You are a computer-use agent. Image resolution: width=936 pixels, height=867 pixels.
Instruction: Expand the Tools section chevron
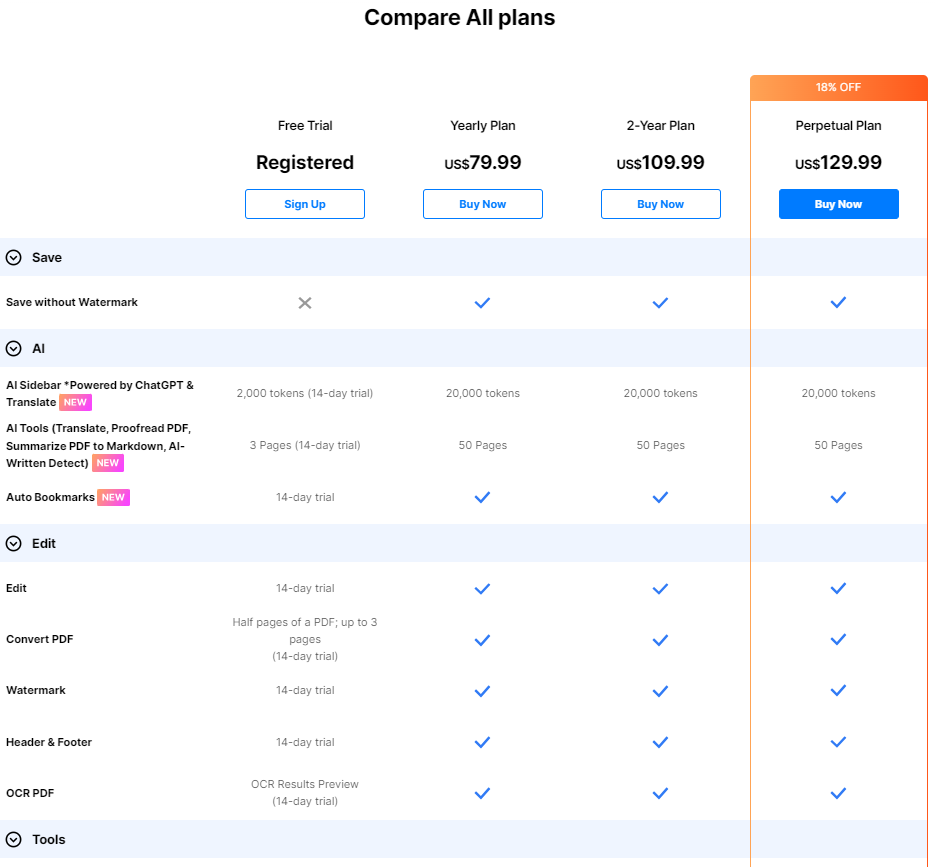[x=14, y=840]
